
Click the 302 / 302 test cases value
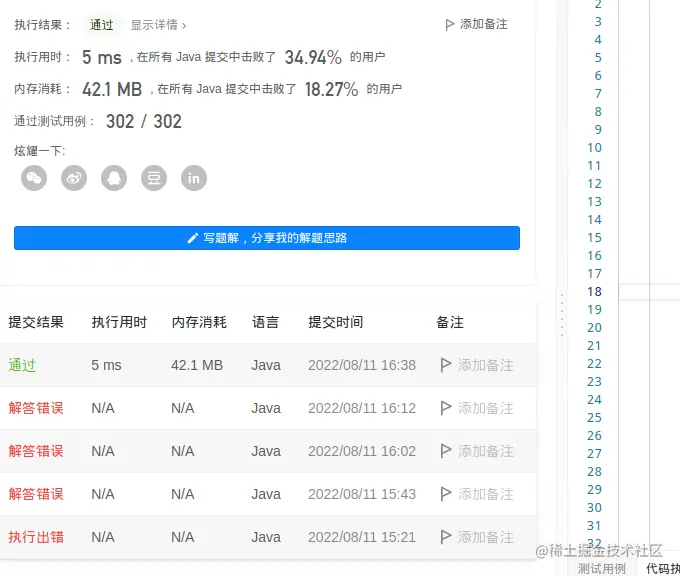coord(144,121)
